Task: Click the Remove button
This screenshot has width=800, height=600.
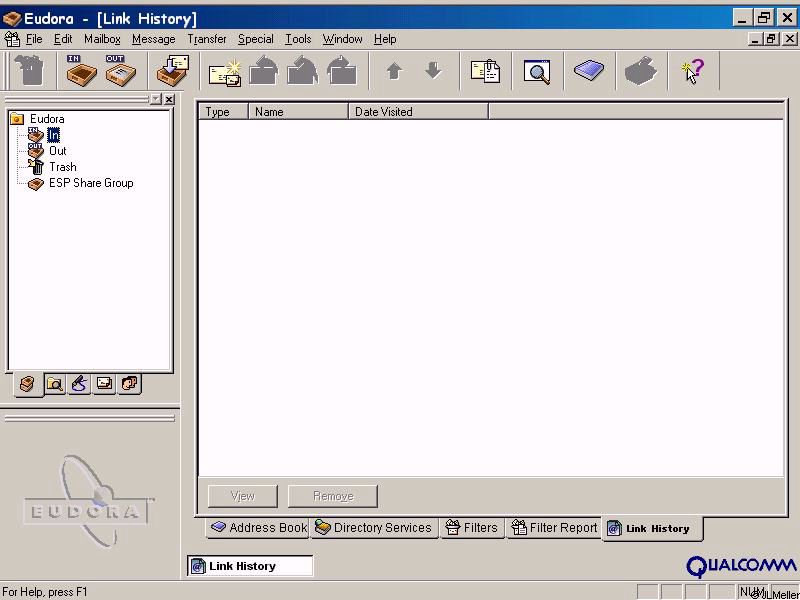Action: [x=333, y=496]
